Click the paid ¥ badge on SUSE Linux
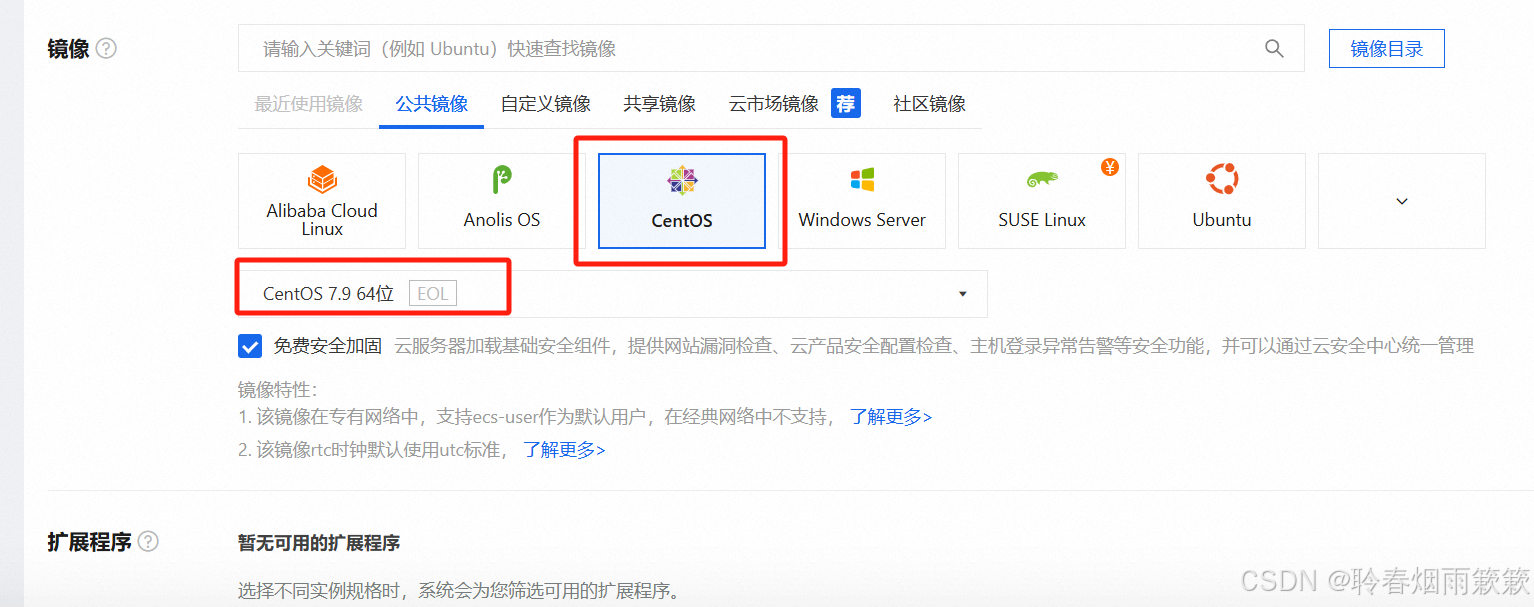This screenshot has width=1534, height=607. tap(1110, 167)
